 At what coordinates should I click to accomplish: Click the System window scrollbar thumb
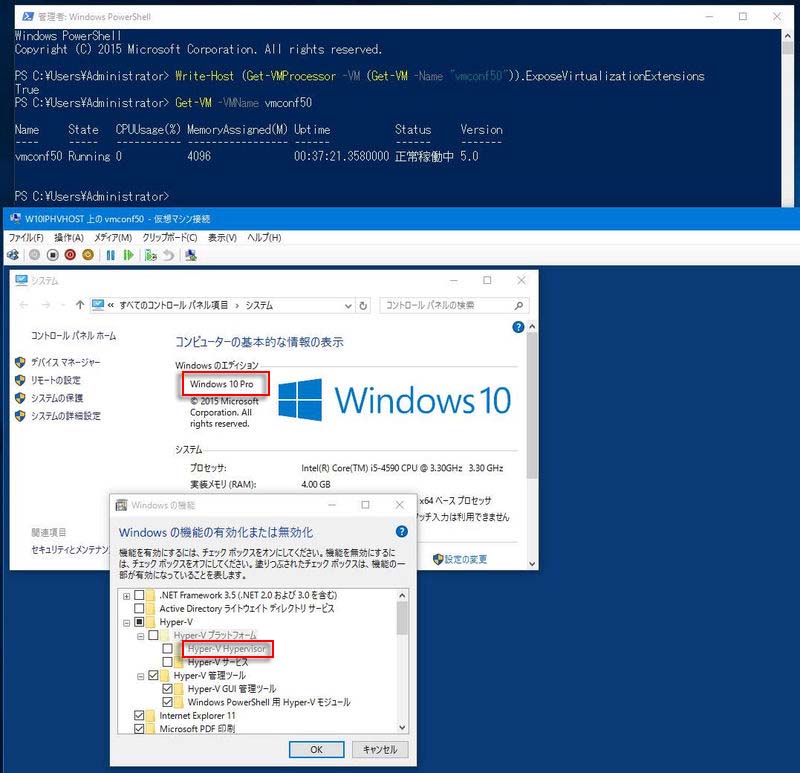pyautogui.click(x=532, y=406)
